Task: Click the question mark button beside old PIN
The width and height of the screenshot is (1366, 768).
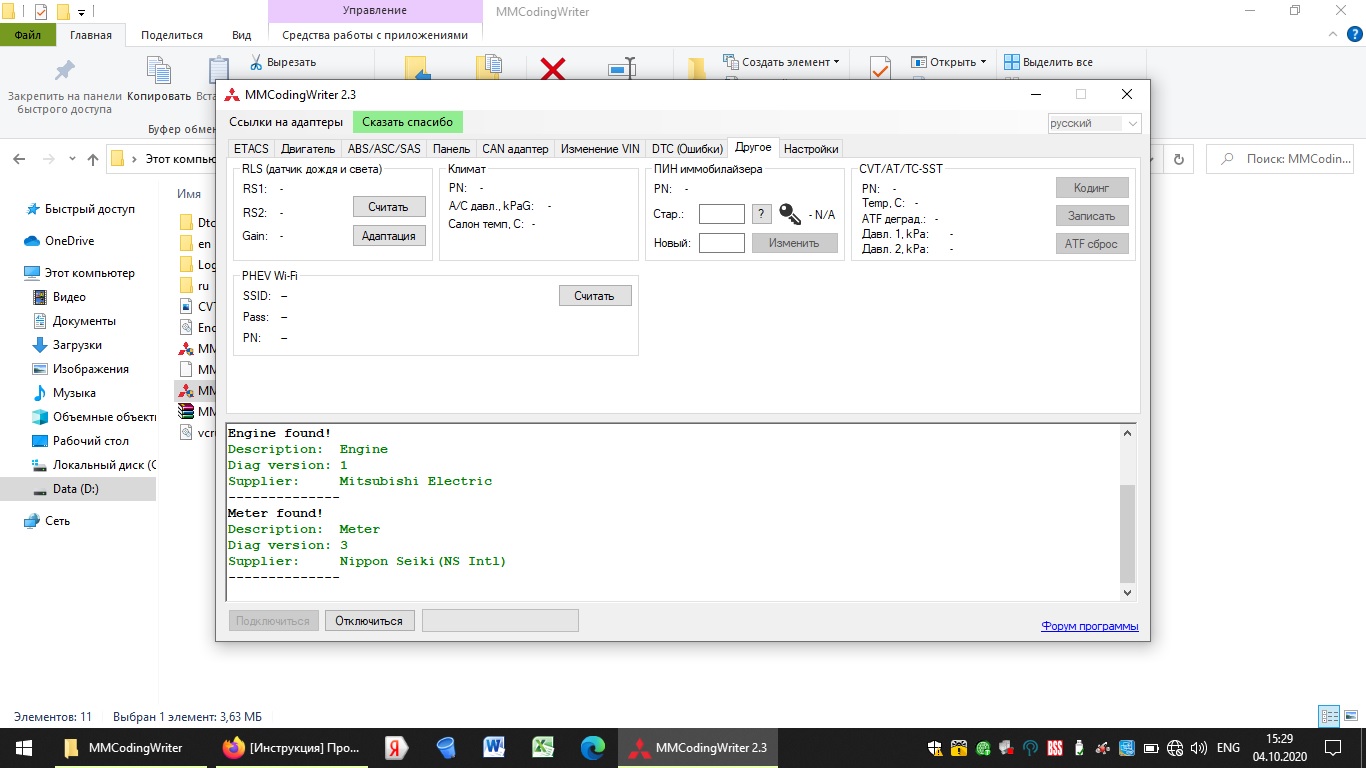Action: click(762, 214)
